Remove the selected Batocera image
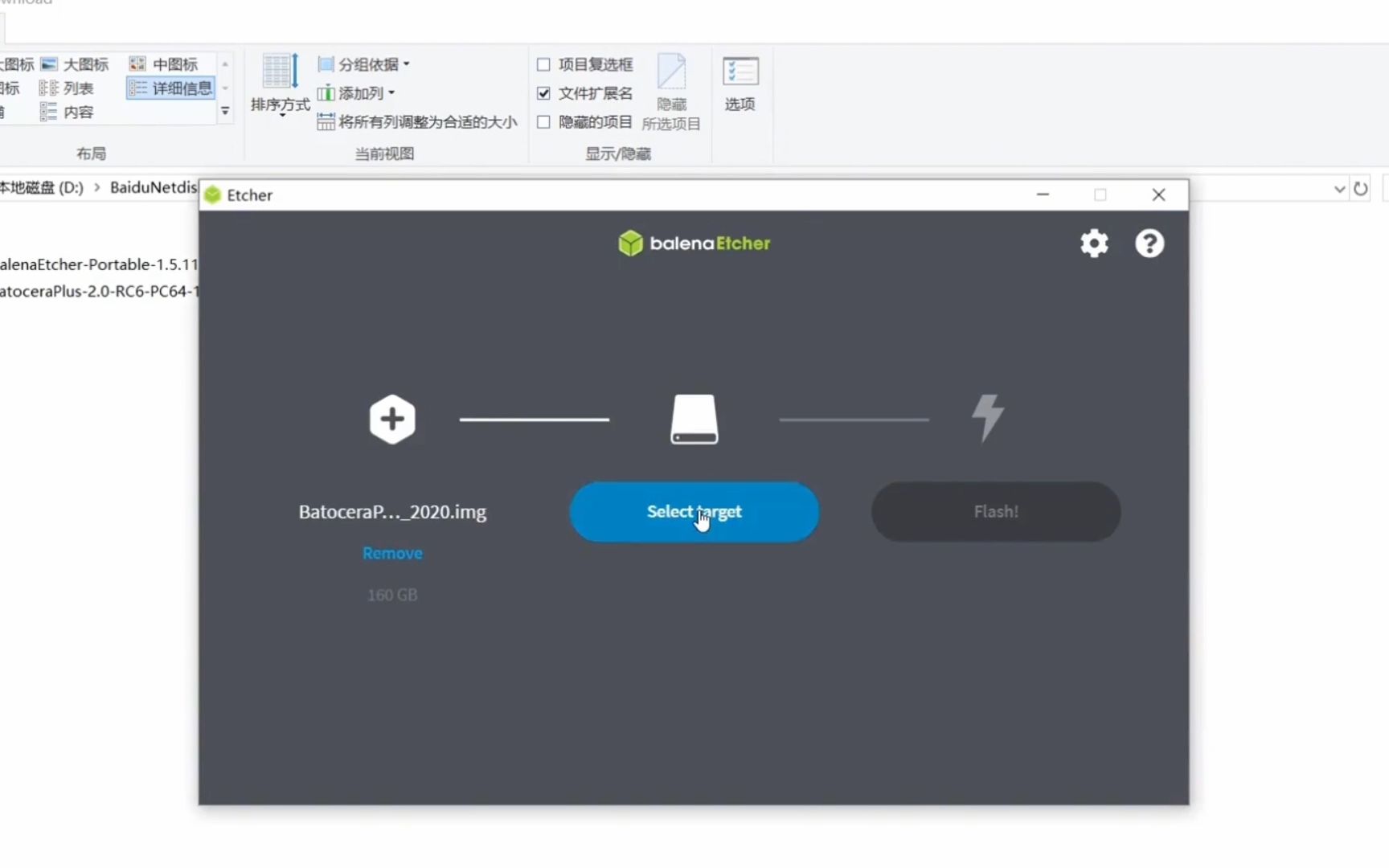Viewport: 1389px width, 868px height. [x=392, y=553]
